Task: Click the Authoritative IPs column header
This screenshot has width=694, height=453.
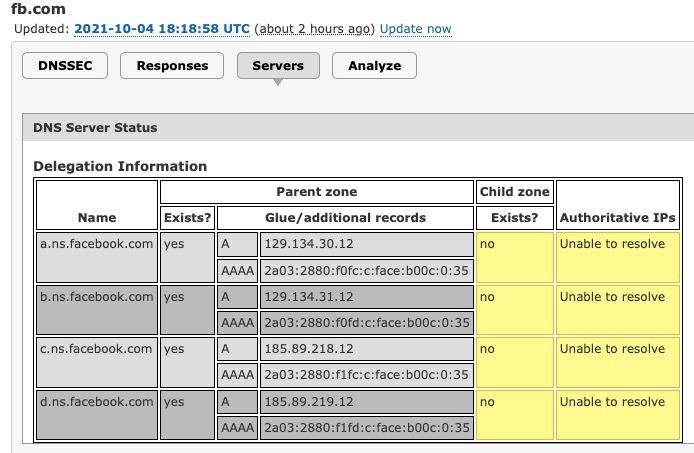Action: pyautogui.click(x=618, y=205)
